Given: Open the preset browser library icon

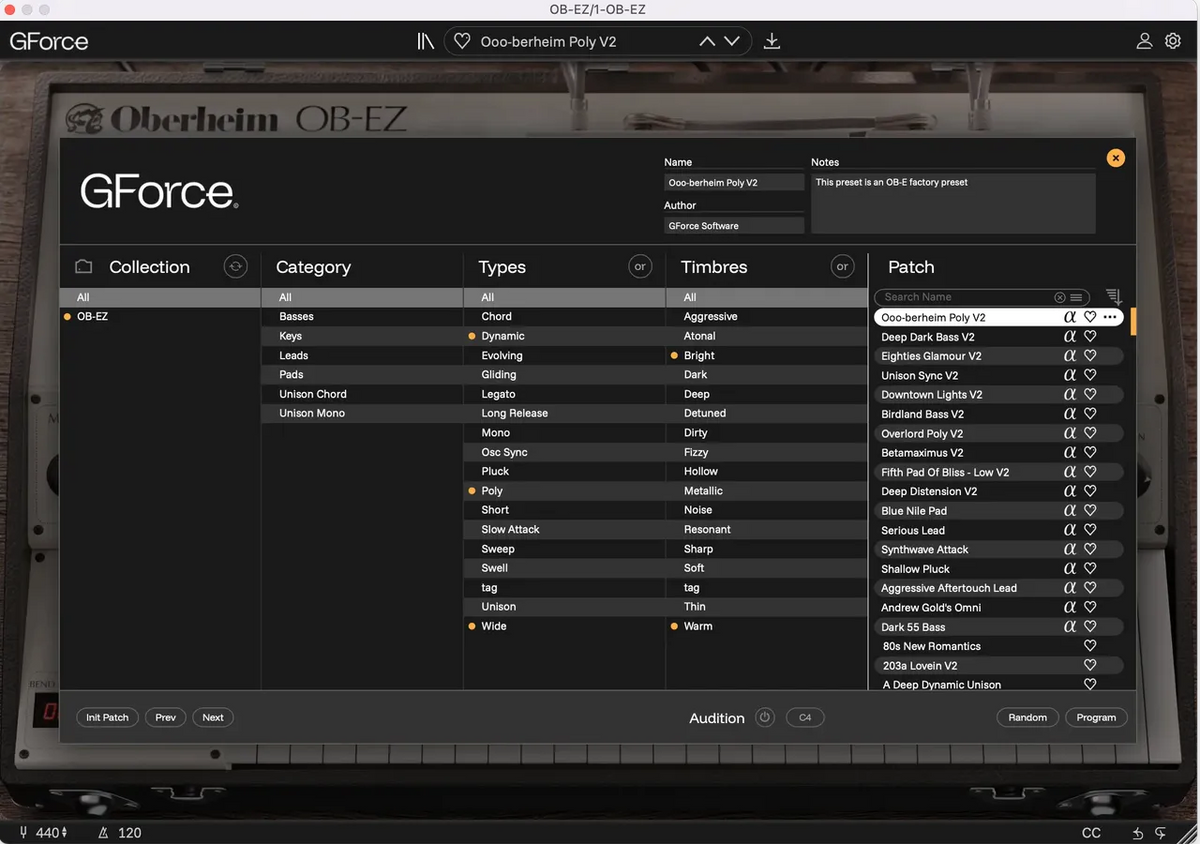Looking at the screenshot, I should pyautogui.click(x=425, y=41).
